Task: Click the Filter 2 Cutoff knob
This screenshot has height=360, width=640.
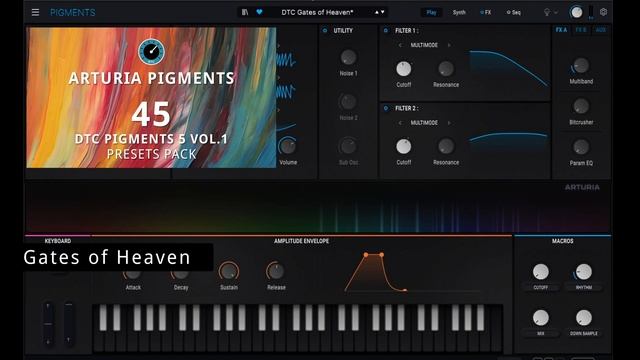Action: (404, 146)
